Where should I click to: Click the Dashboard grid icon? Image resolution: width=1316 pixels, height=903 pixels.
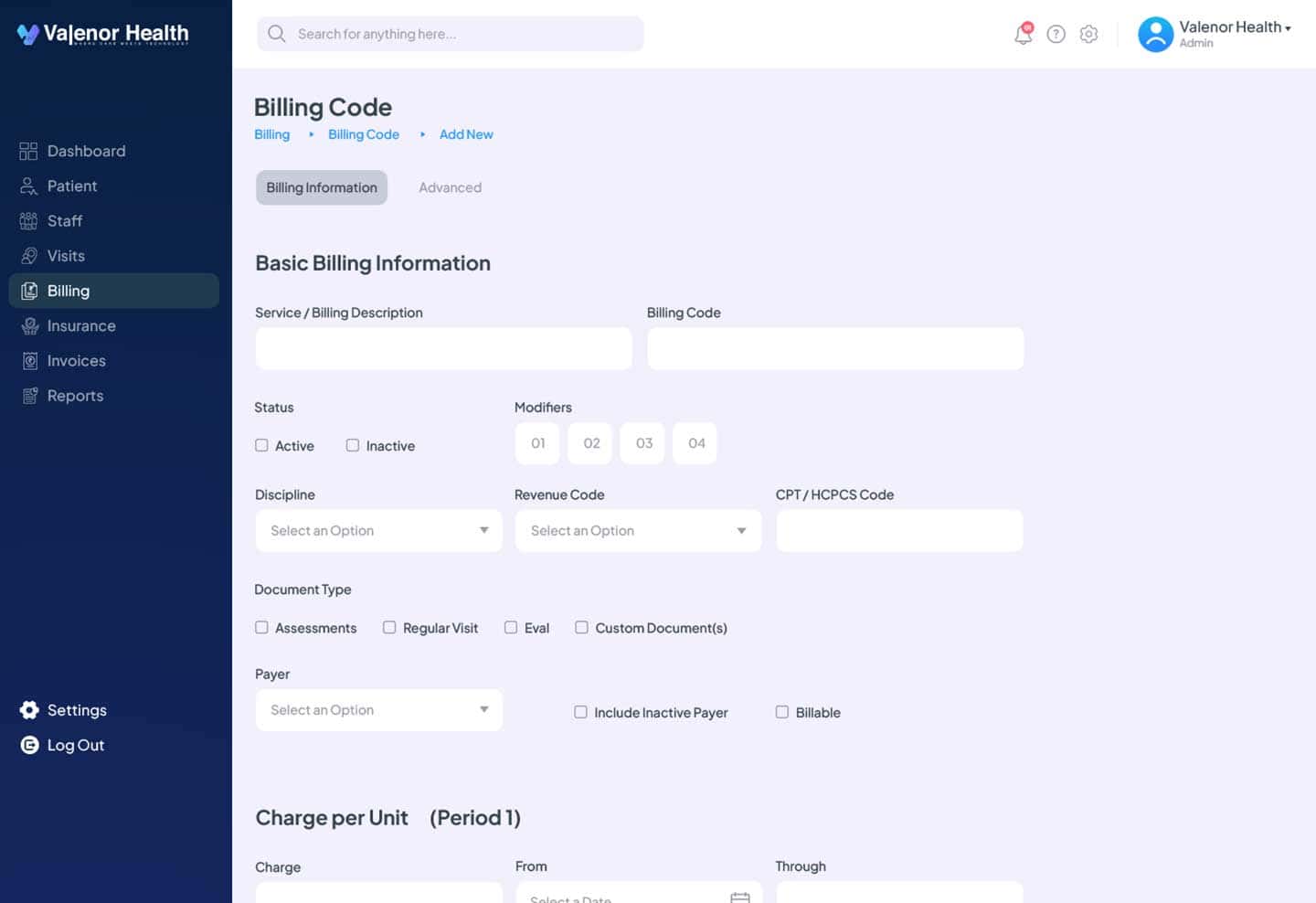click(28, 151)
